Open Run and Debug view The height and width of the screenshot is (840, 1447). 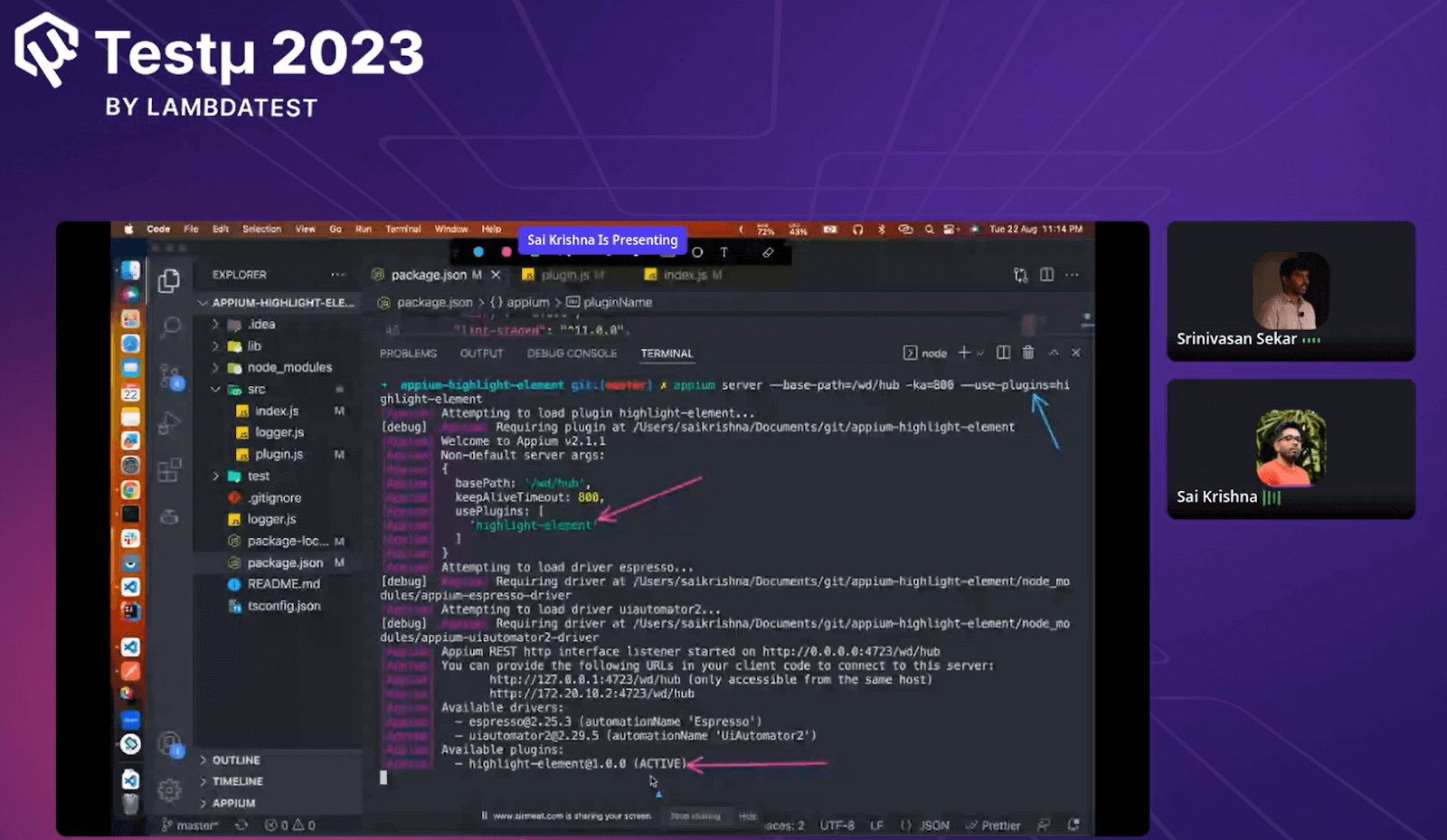[169, 423]
